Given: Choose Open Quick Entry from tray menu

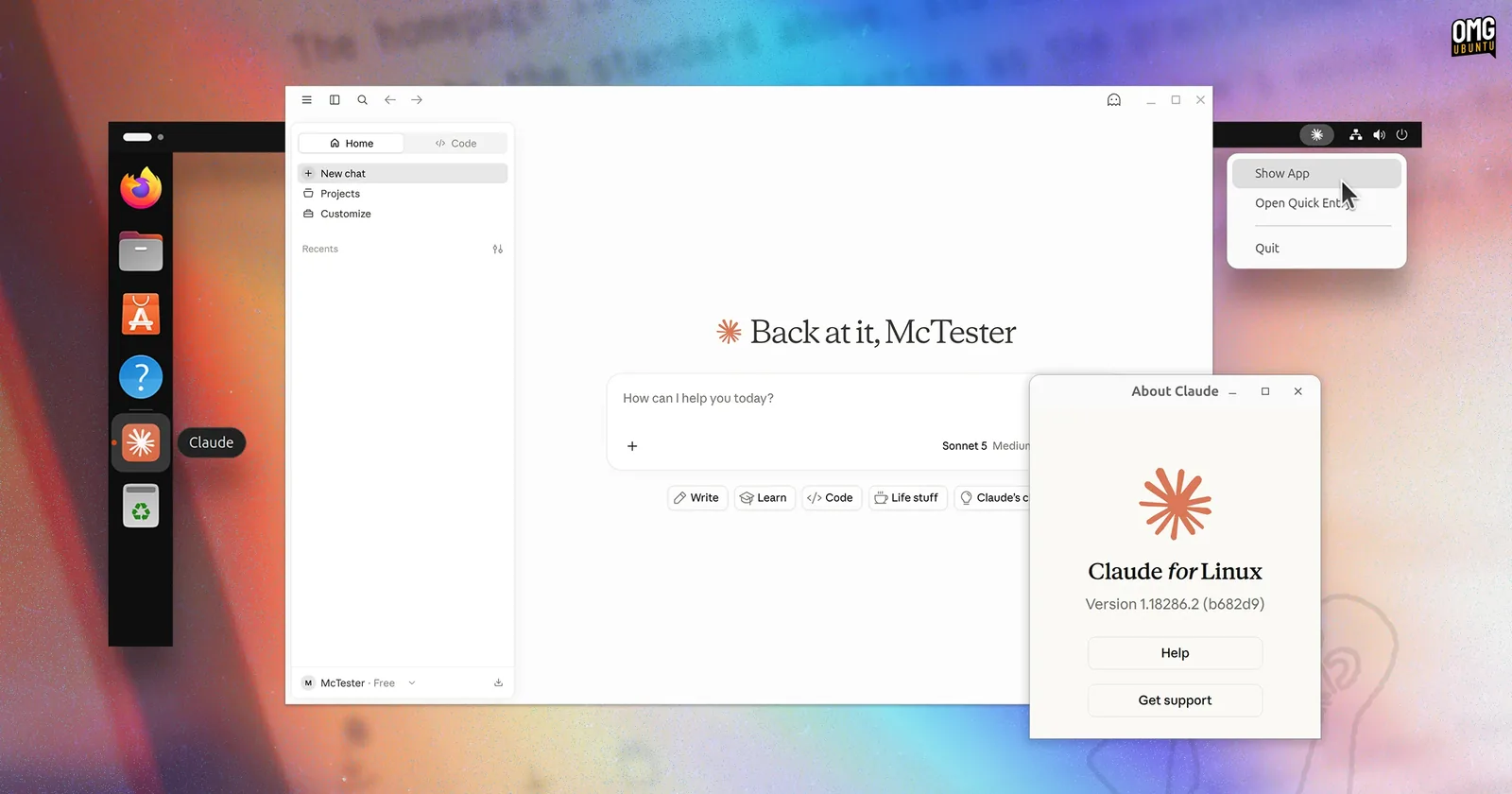Looking at the screenshot, I should tap(1316, 203).
